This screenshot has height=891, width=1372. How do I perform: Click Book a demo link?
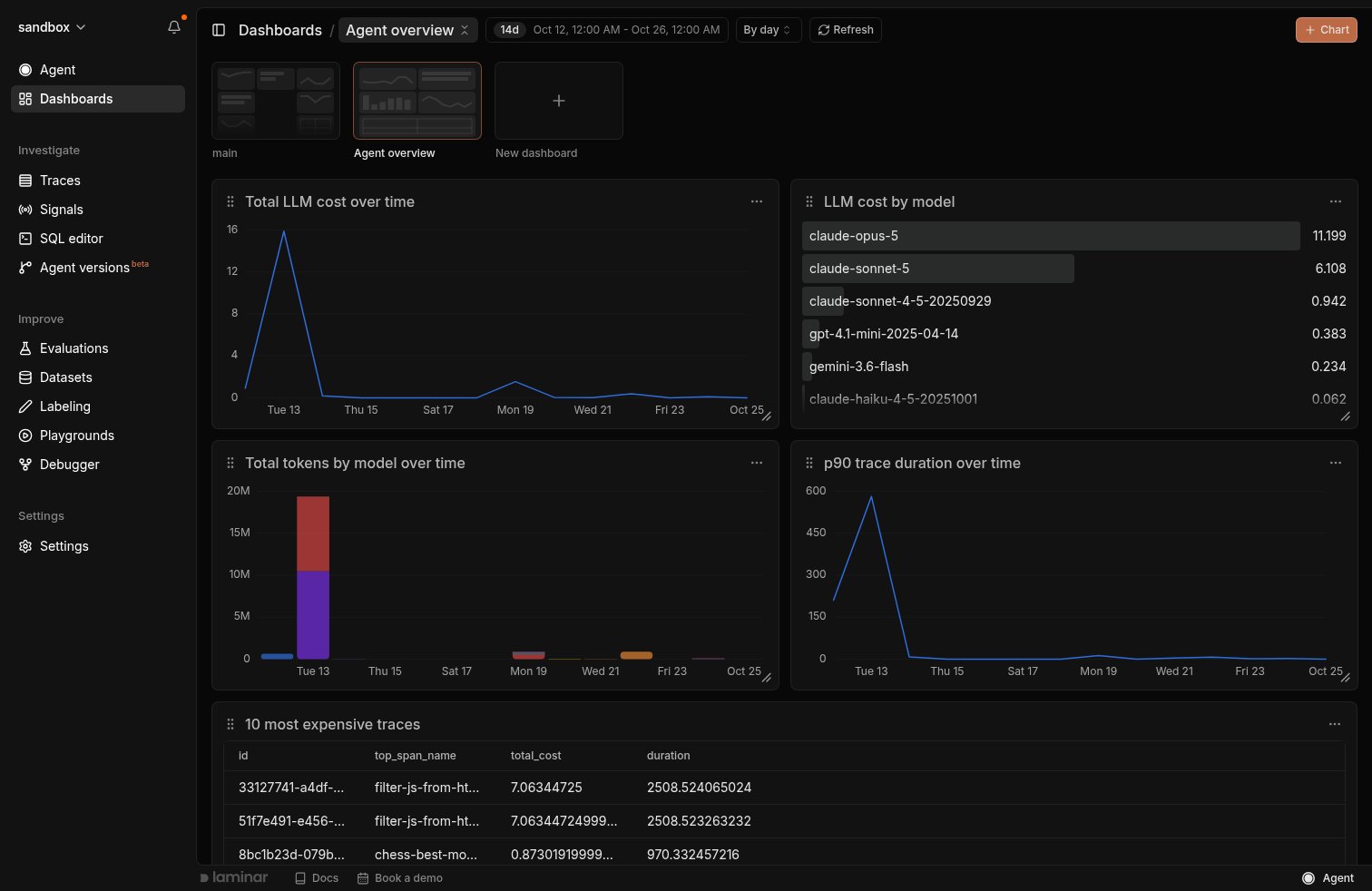[400, 878]
